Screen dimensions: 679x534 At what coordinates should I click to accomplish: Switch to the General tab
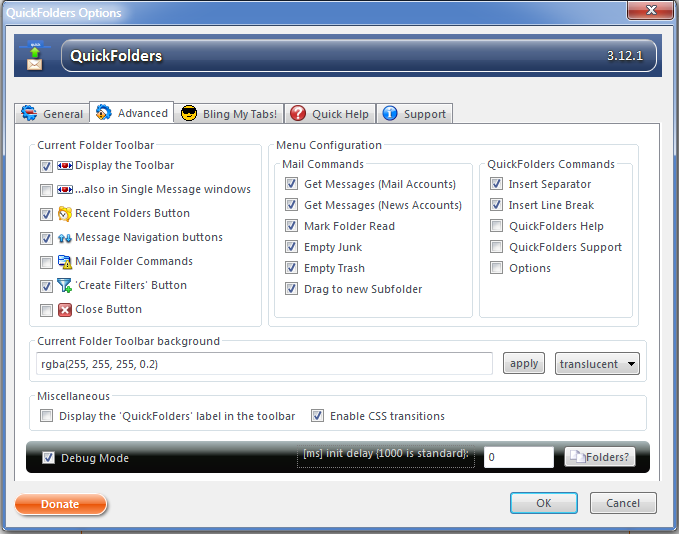pyautogui.click(x=52, y=113)
